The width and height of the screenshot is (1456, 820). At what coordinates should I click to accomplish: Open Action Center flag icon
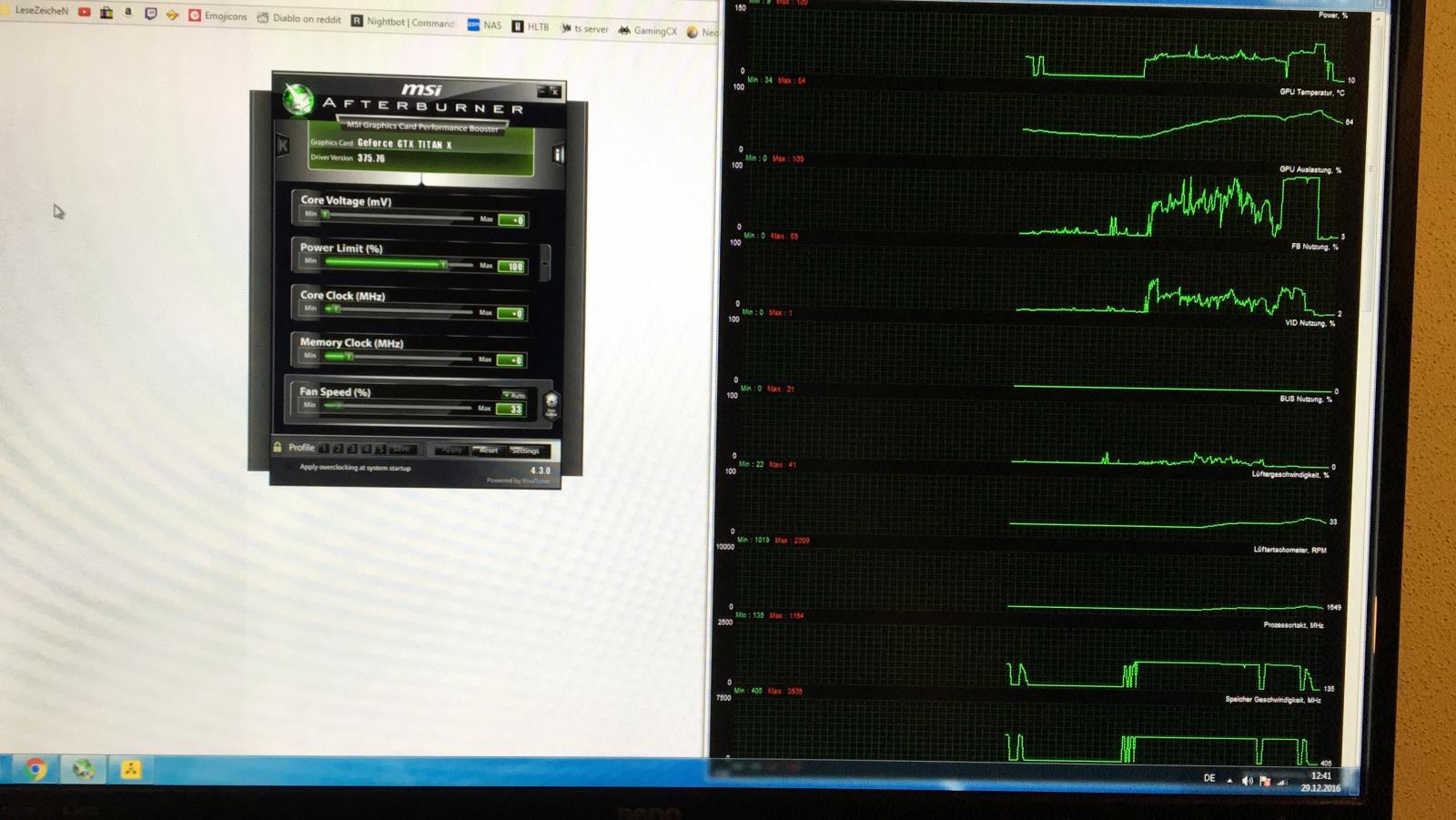[1265, 781]
